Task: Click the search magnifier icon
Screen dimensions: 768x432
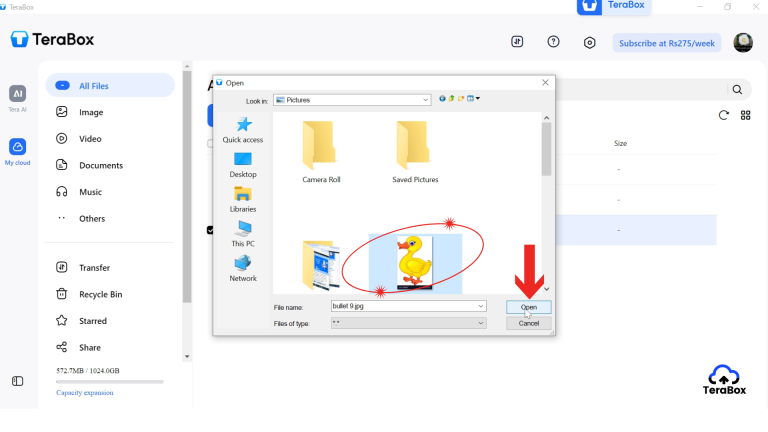Action: (737, 90)
